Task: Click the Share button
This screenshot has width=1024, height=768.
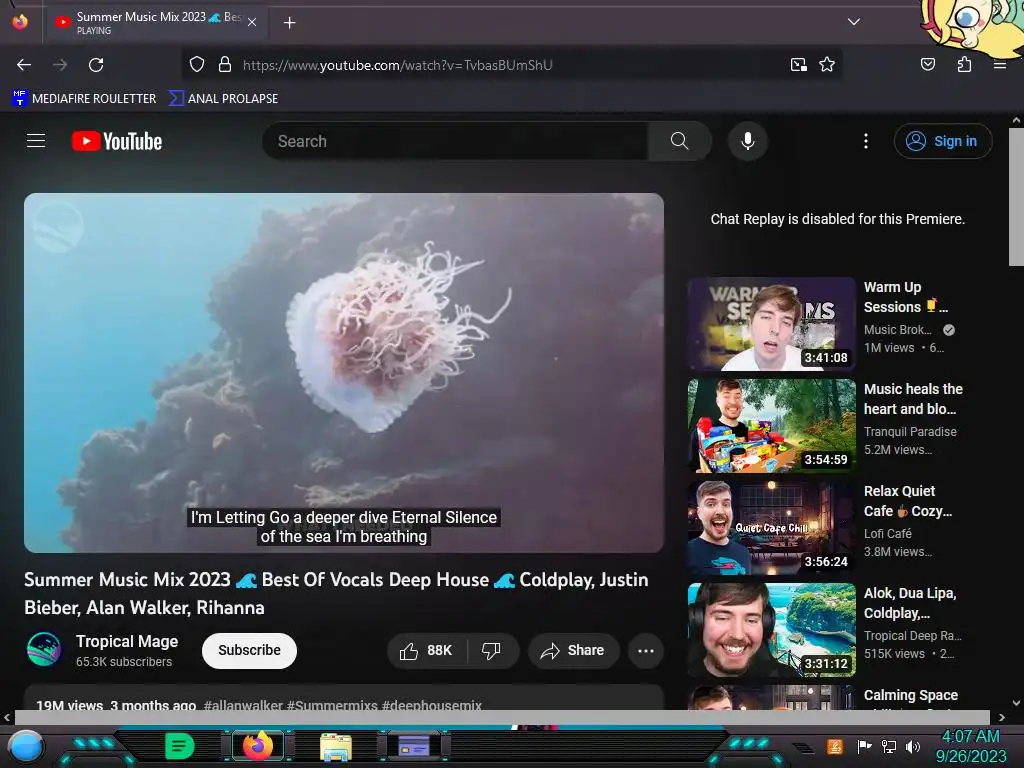Action: (x=574, y=650)
